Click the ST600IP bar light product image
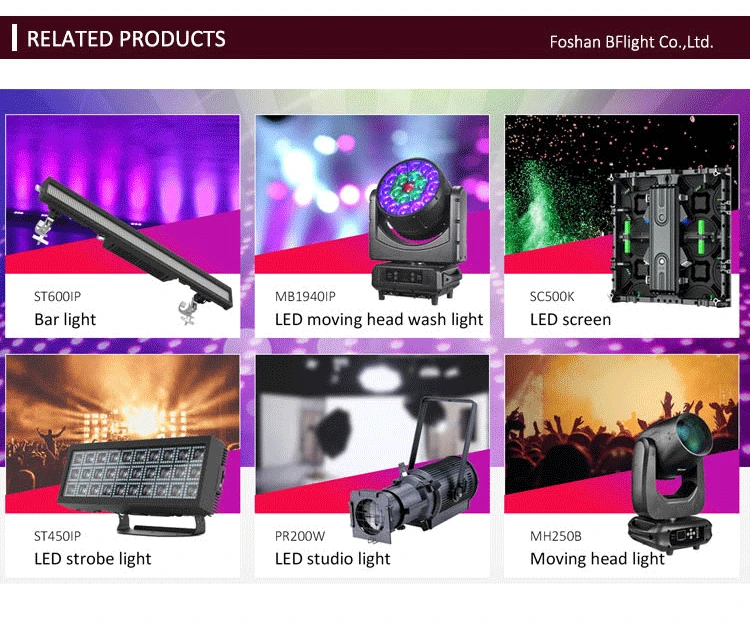This screenshot has height=627, width=750. click(133, 251)
